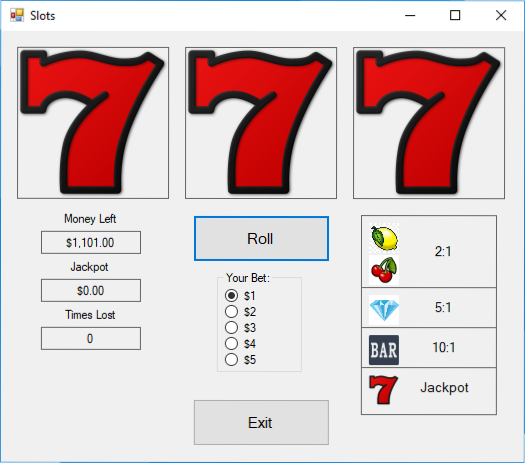Select the $1 bet option
This screenshot has height=463, width=525.
click(x=231, y=296)
